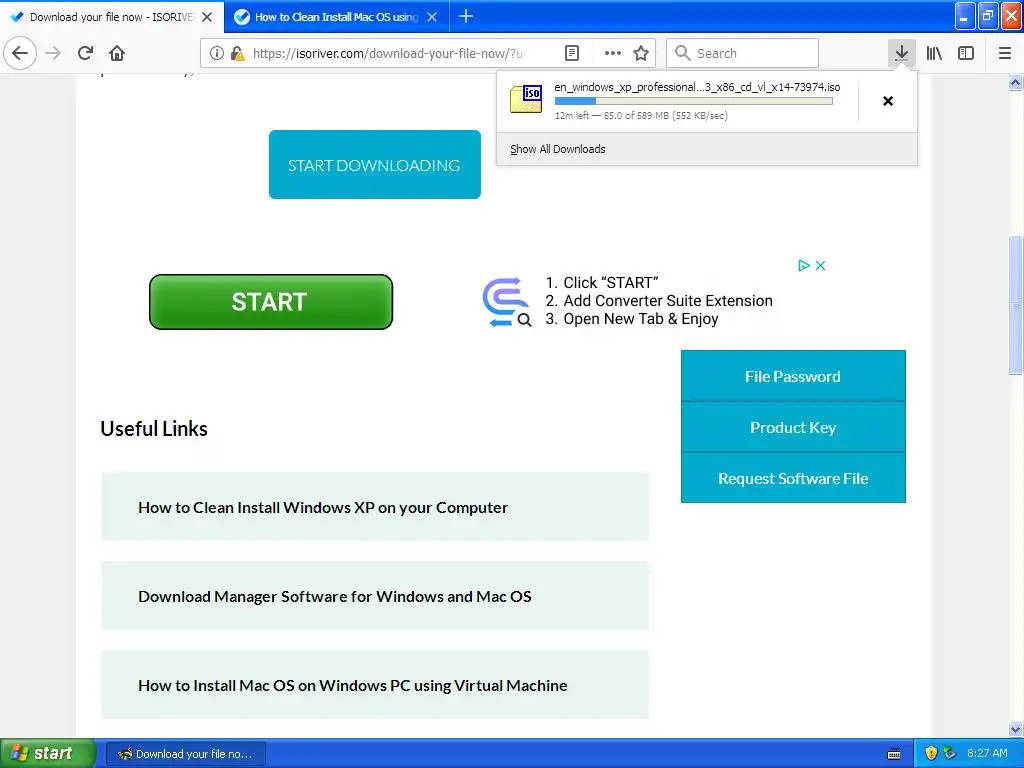Click the scrollbar up arrow

[x=1015, y=83]
